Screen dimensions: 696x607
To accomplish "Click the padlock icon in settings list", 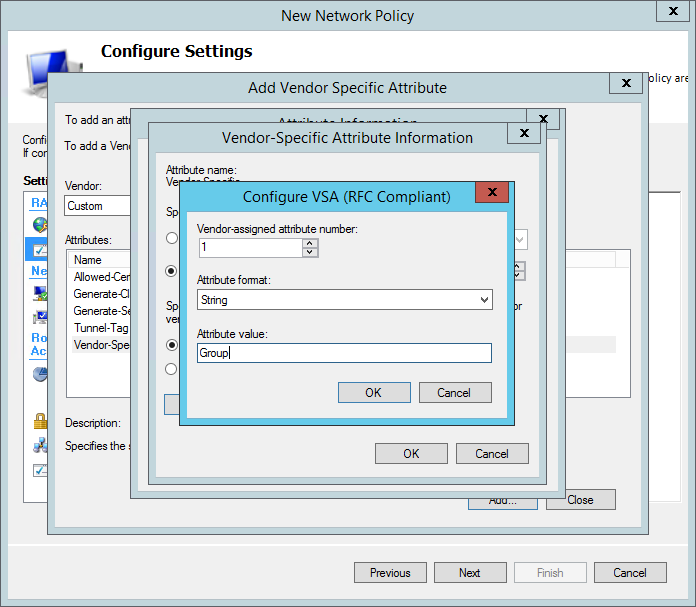I will (40, 421).
